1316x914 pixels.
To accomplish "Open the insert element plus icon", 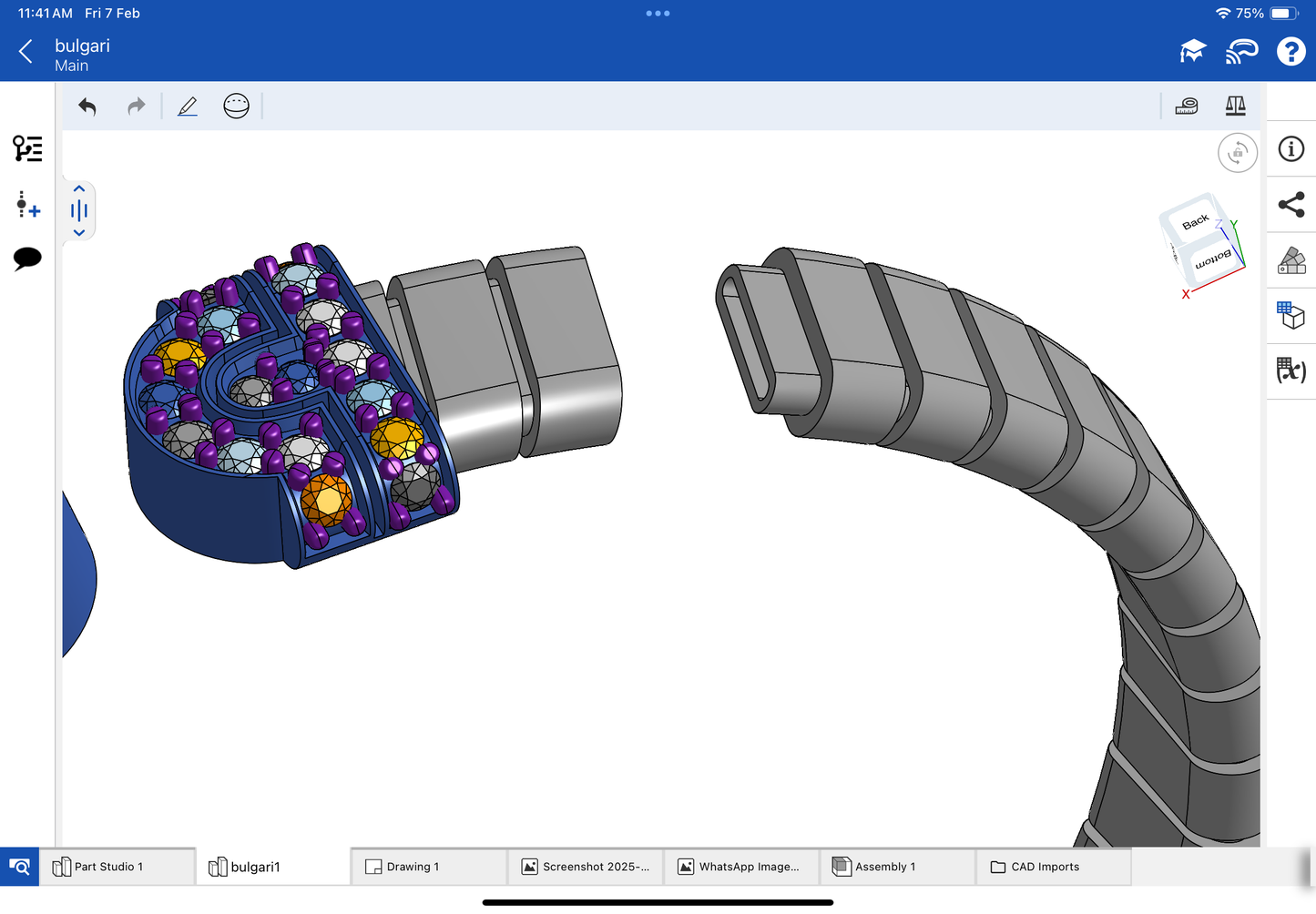I will click(27, 205).
